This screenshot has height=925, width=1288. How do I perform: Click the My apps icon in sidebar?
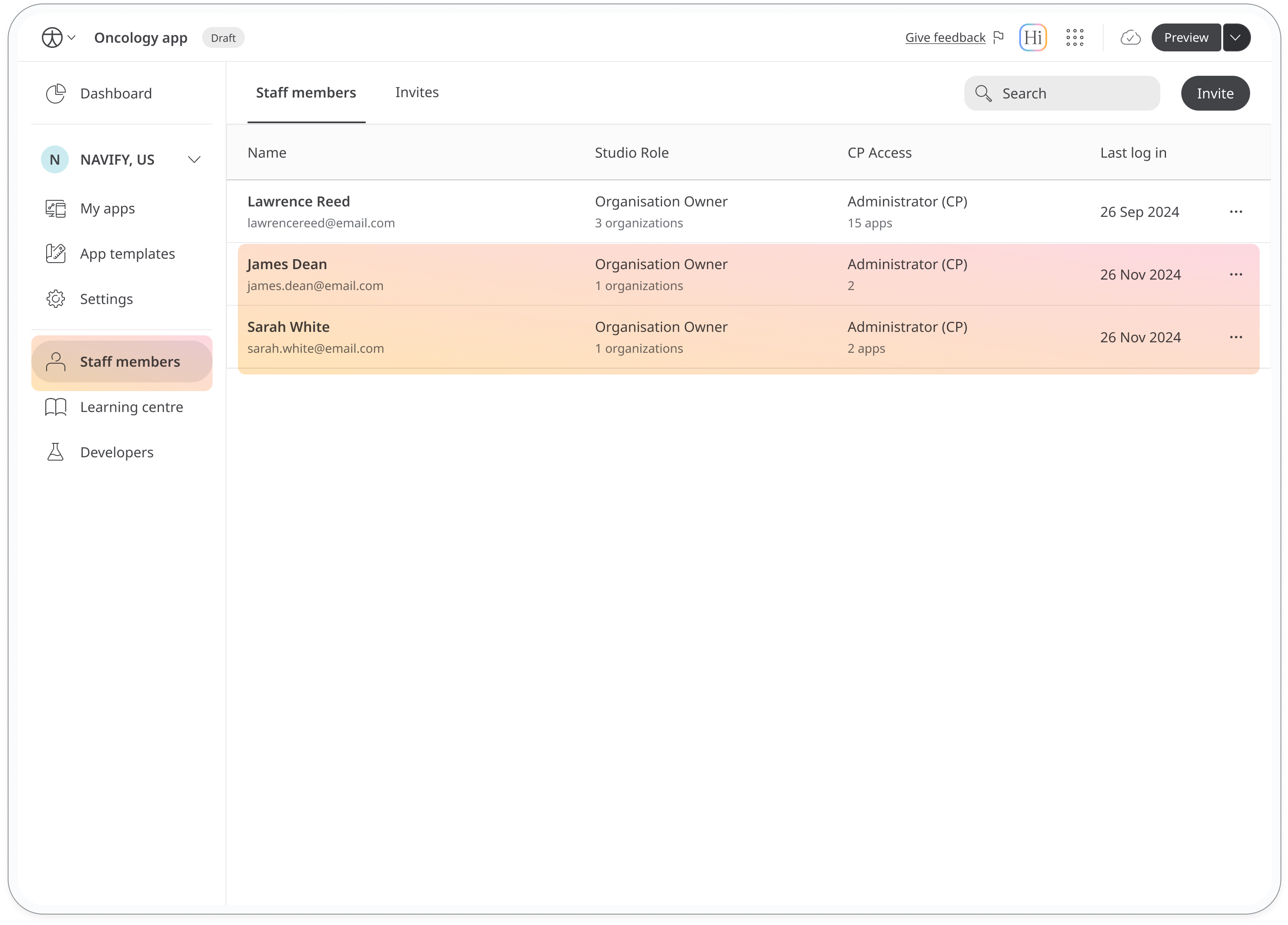click(x=56, y=208)
